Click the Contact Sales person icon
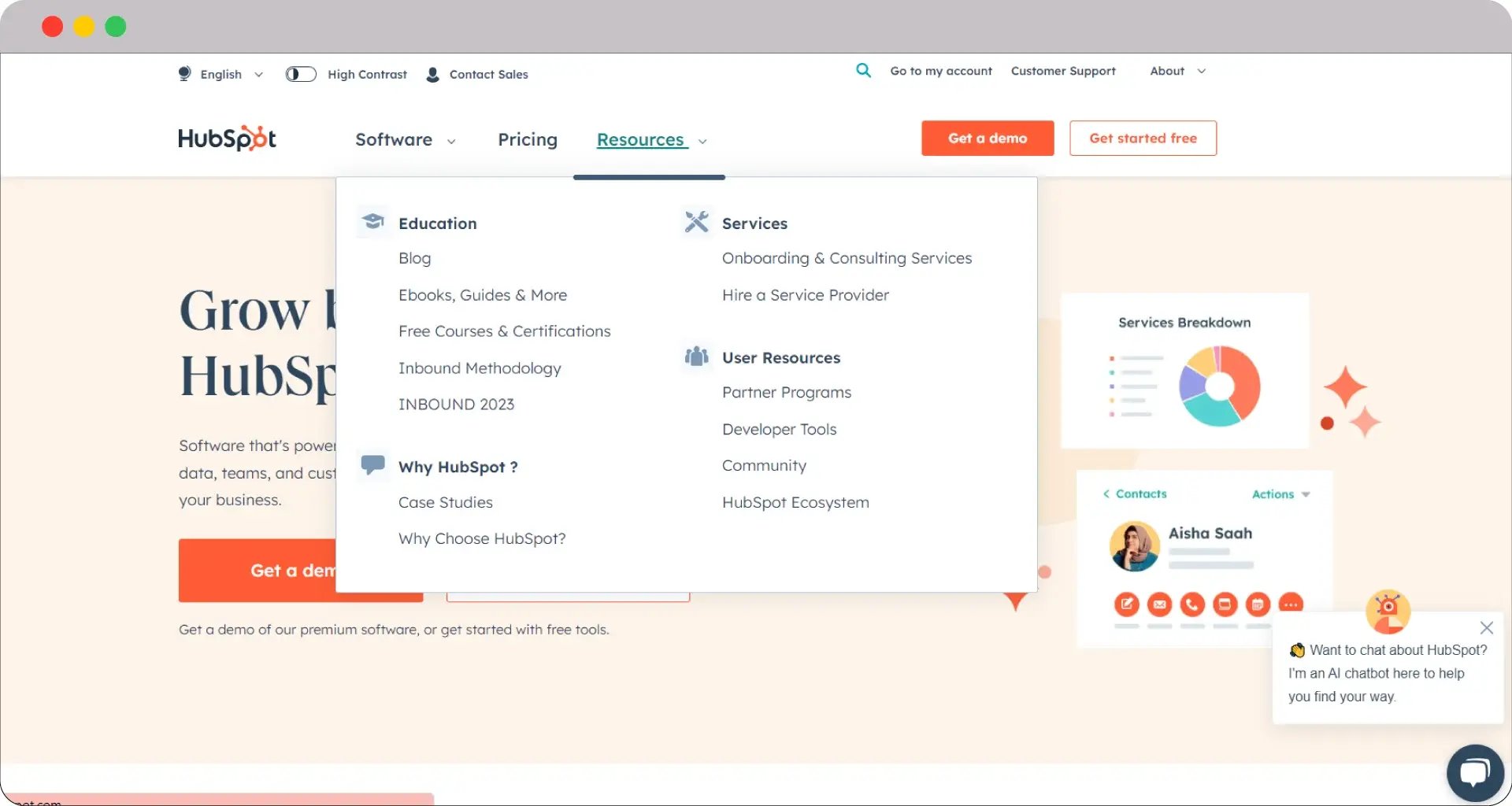This screenshot has height=806, width=1512. [432, 75]
